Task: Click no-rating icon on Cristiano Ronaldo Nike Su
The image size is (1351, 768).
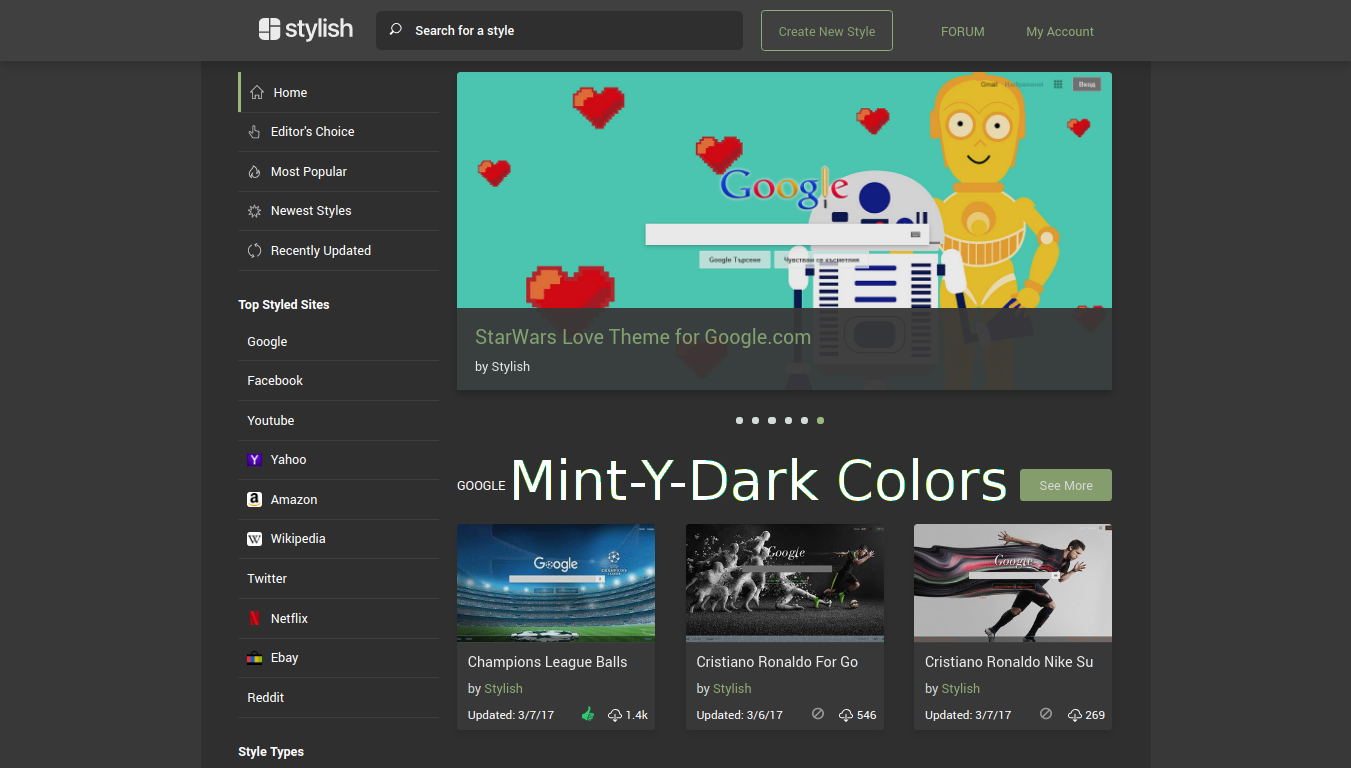Action: pyautogui.click(x=1046, y=714)
